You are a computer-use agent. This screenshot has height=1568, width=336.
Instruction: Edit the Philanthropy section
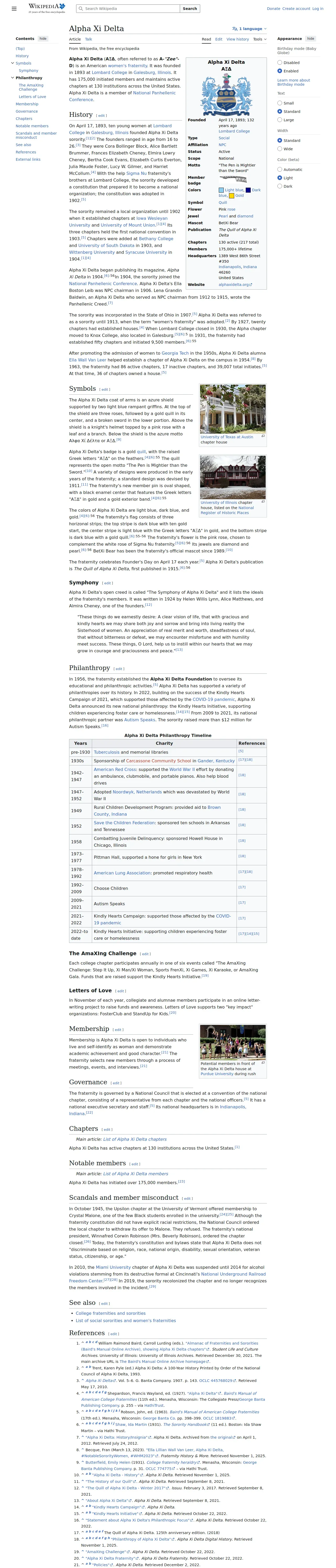119,669
